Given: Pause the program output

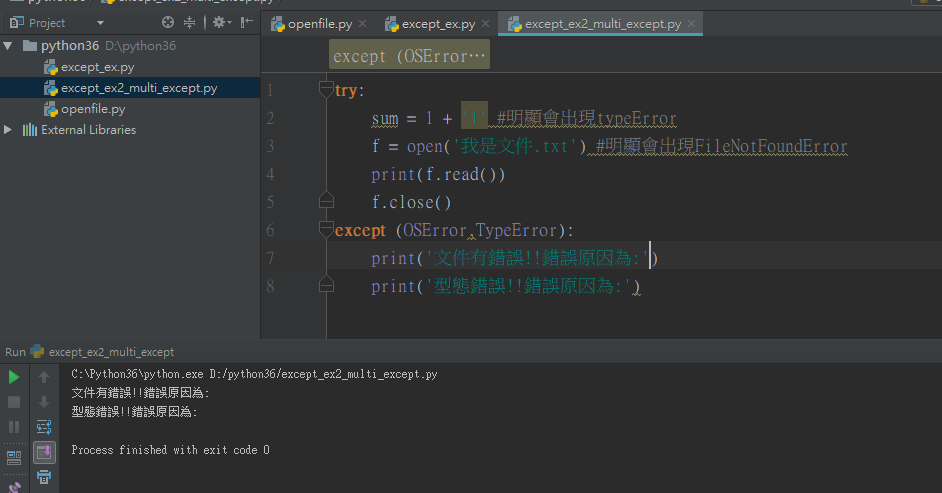Looking at the screenshot, I should pos(14,427).
